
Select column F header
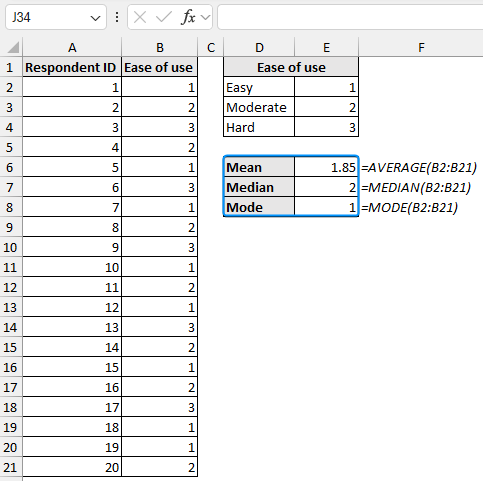[421, 48]
